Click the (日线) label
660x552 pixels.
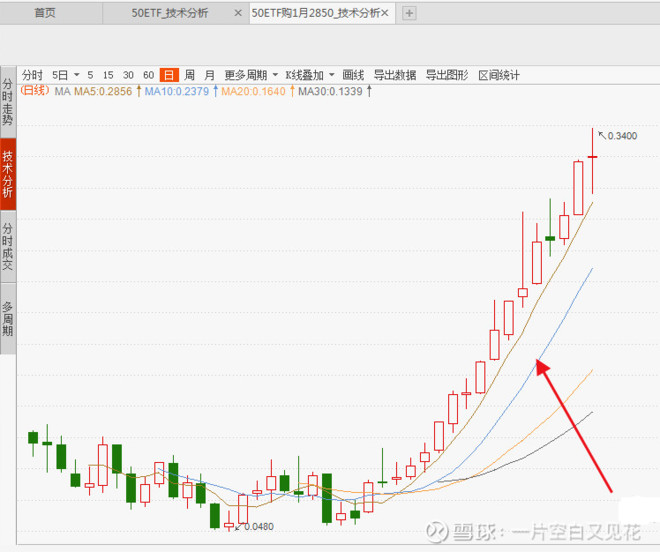click(x=35, y=90)
